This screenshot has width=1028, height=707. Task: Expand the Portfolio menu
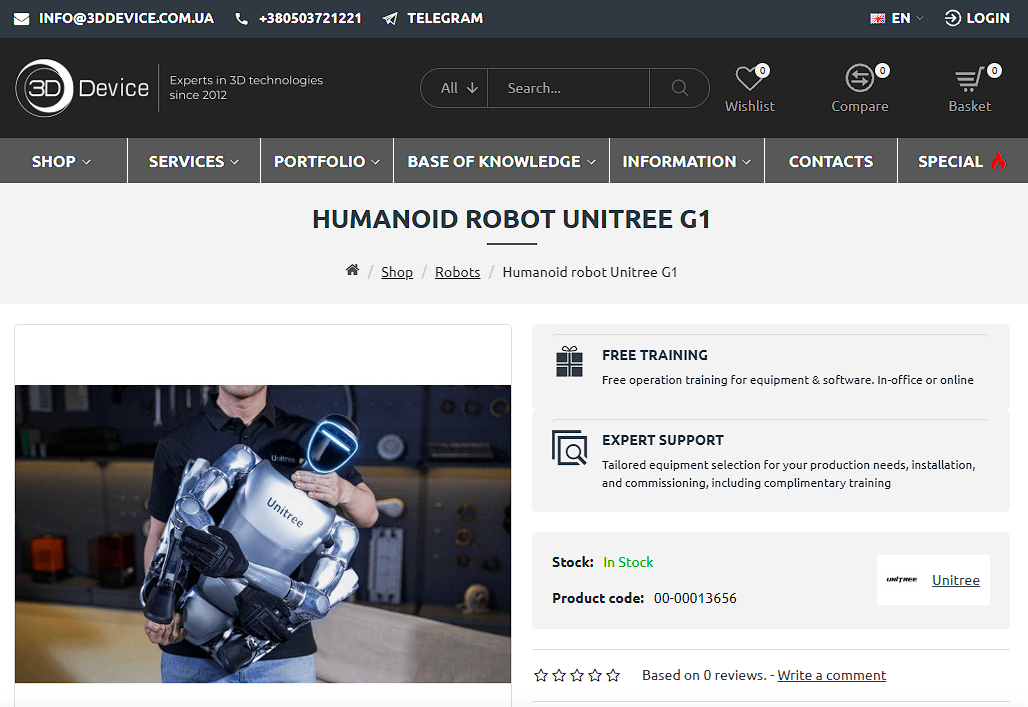(x=327, y=161)
